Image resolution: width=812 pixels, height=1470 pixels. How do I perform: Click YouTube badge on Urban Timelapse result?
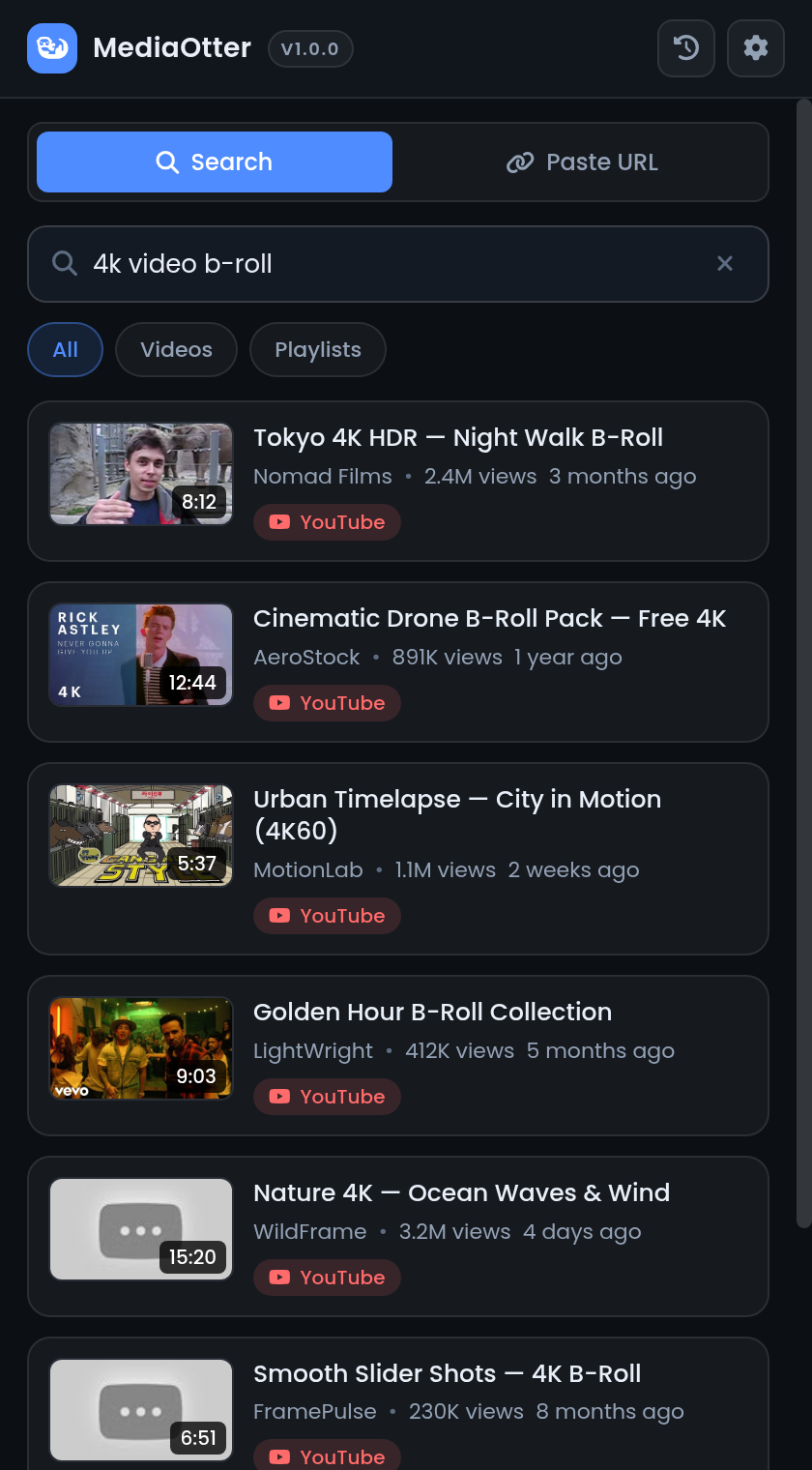tap(327, 916)
